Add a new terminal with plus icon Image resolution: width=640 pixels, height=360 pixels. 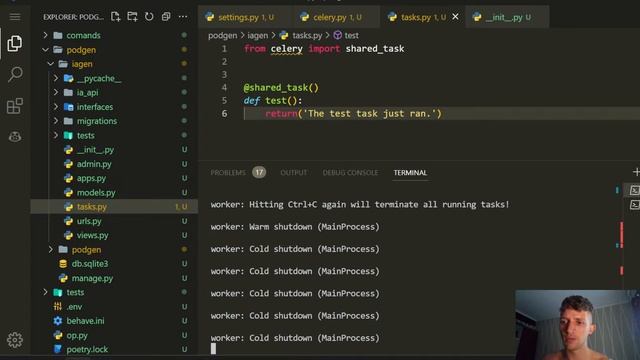pos(636,172)
